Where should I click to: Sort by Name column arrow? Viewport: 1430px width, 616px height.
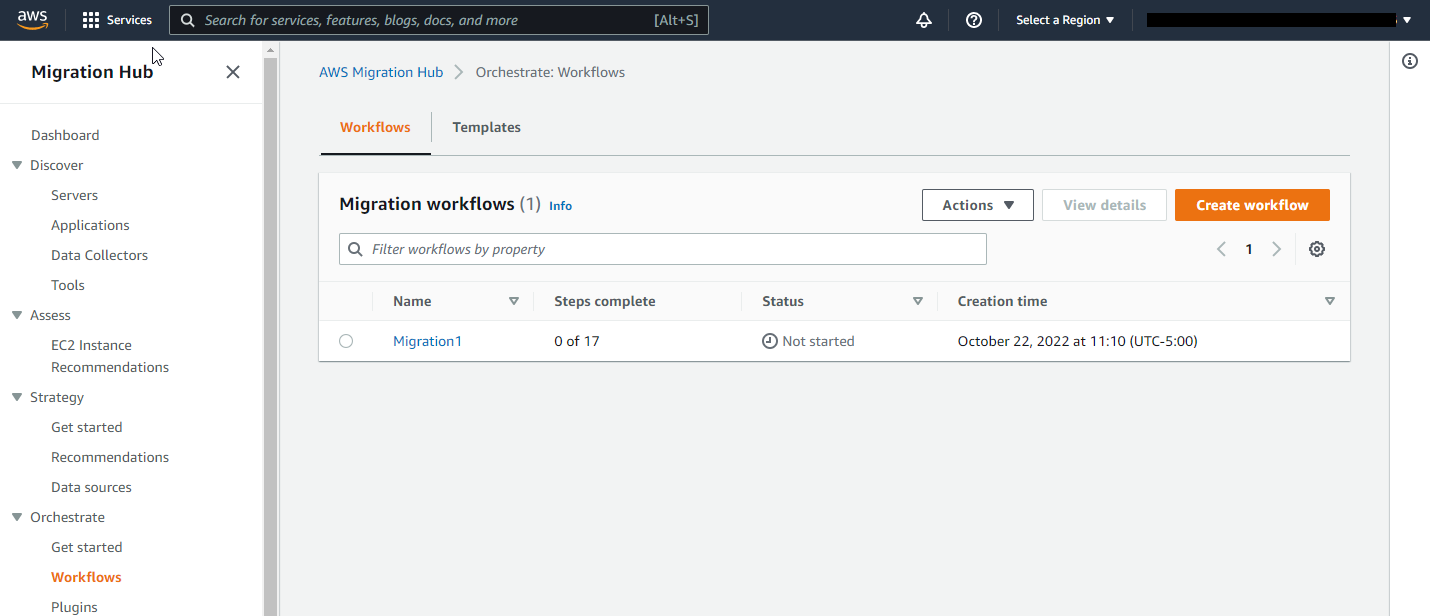[514, 301]
